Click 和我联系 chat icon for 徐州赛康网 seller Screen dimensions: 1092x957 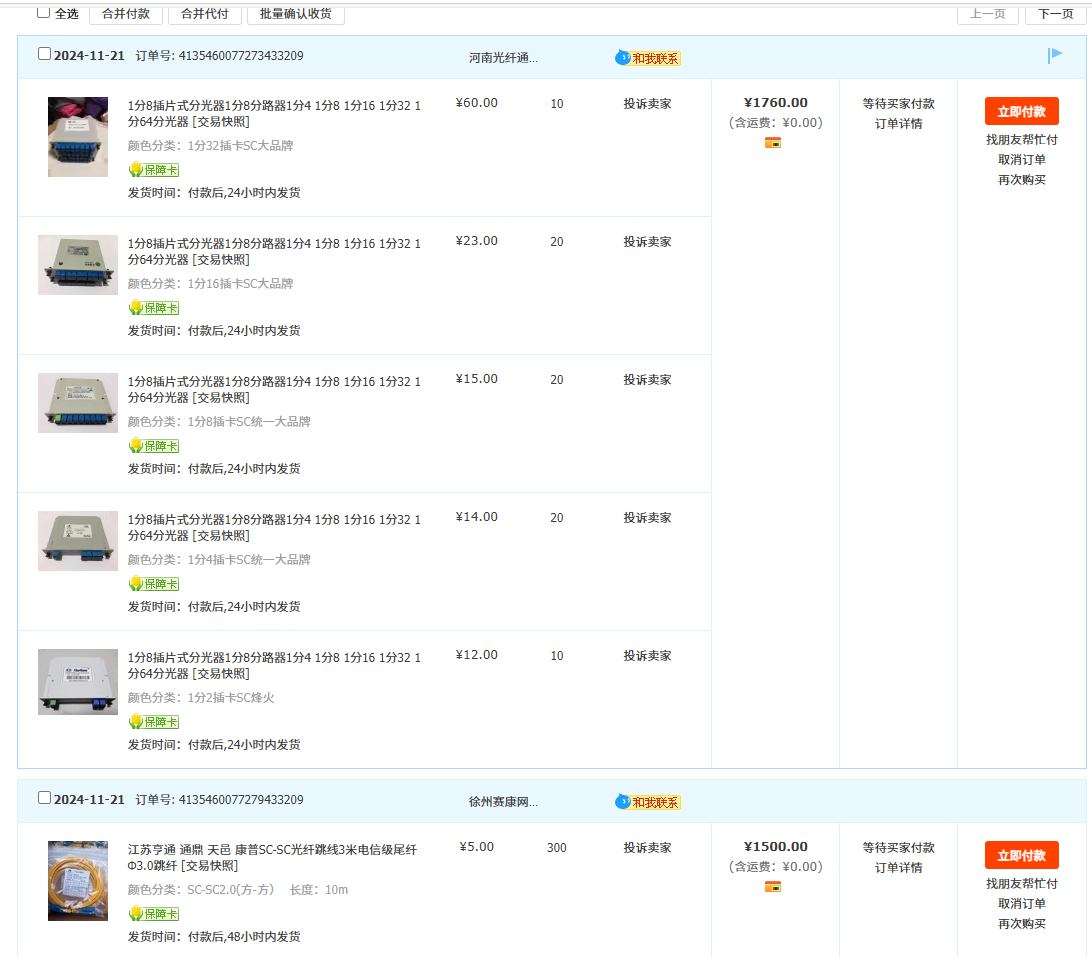point(648,802)
